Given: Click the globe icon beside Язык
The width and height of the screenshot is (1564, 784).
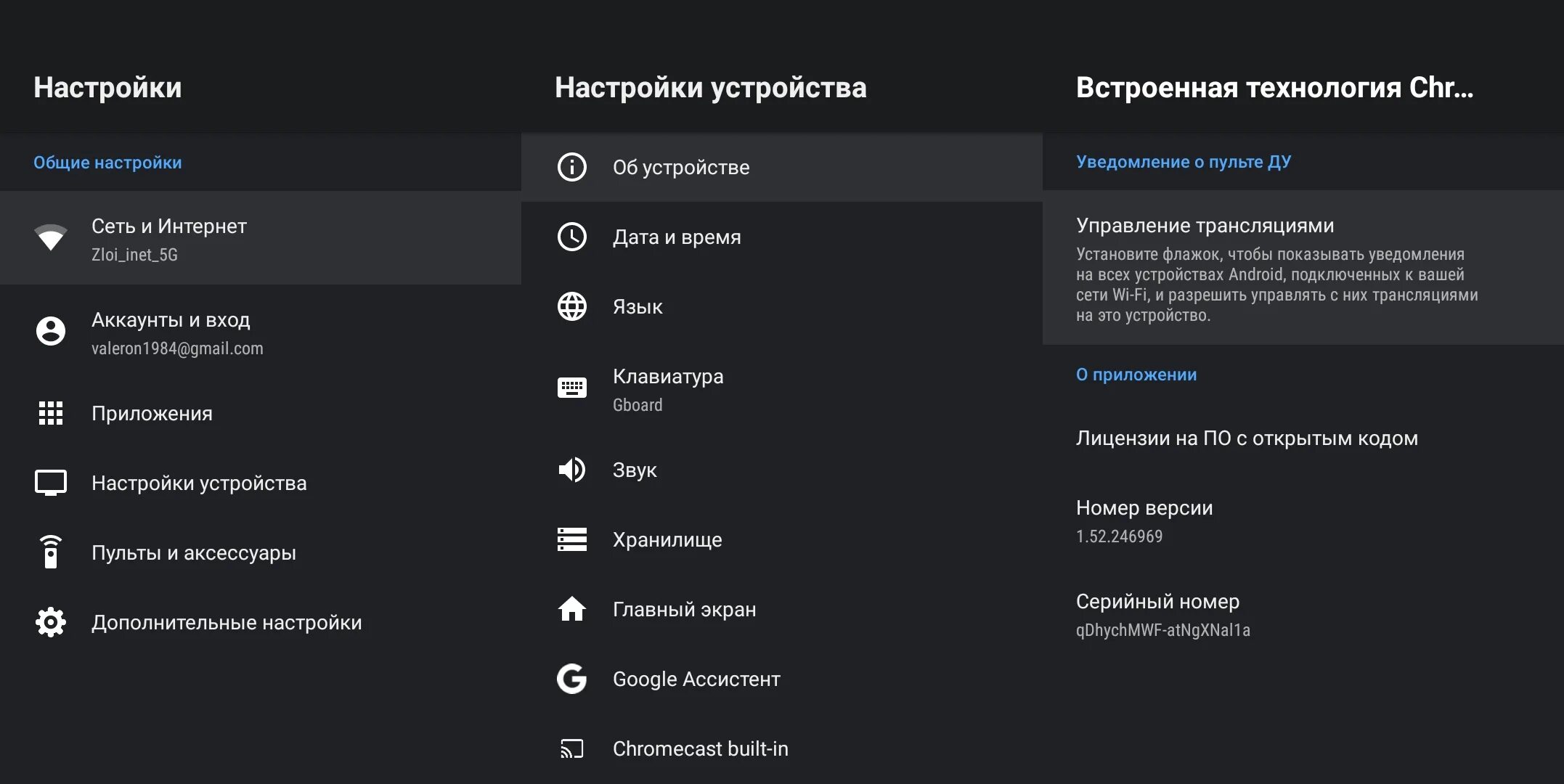Looking at the screenshot, I should pyautogui.click(x=572, y=306).
